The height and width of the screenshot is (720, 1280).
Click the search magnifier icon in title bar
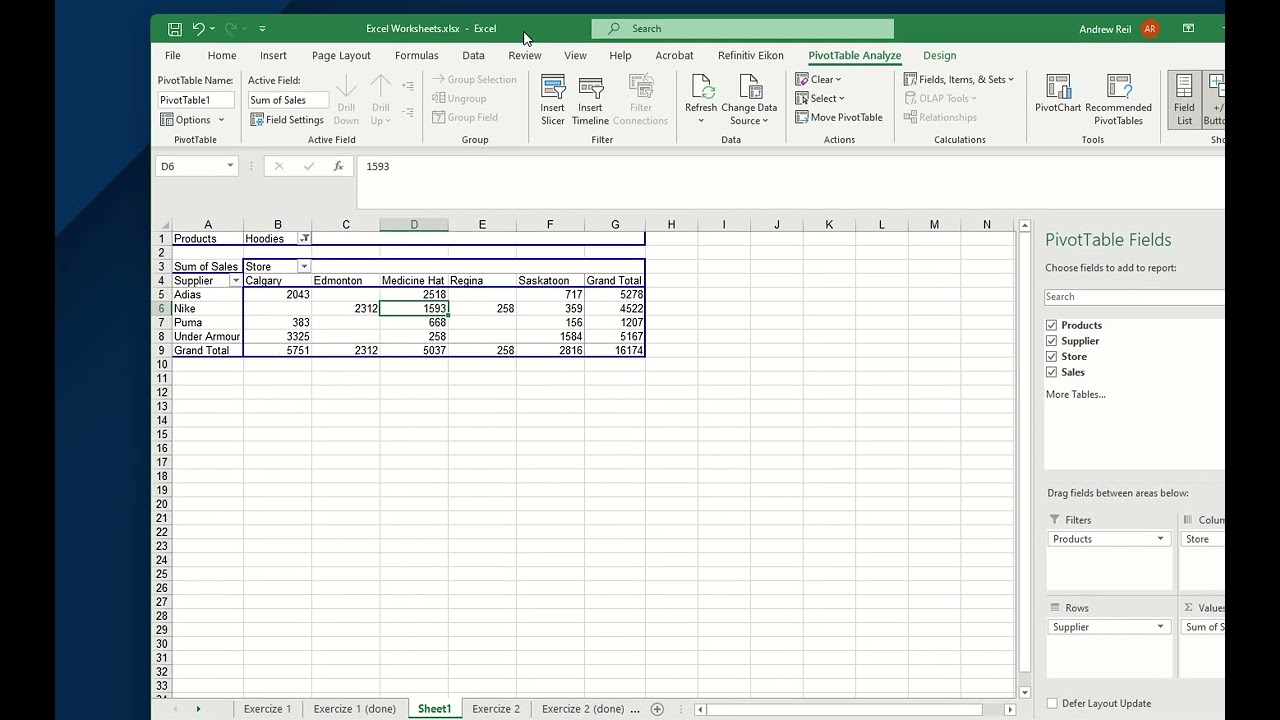[614, 29]
